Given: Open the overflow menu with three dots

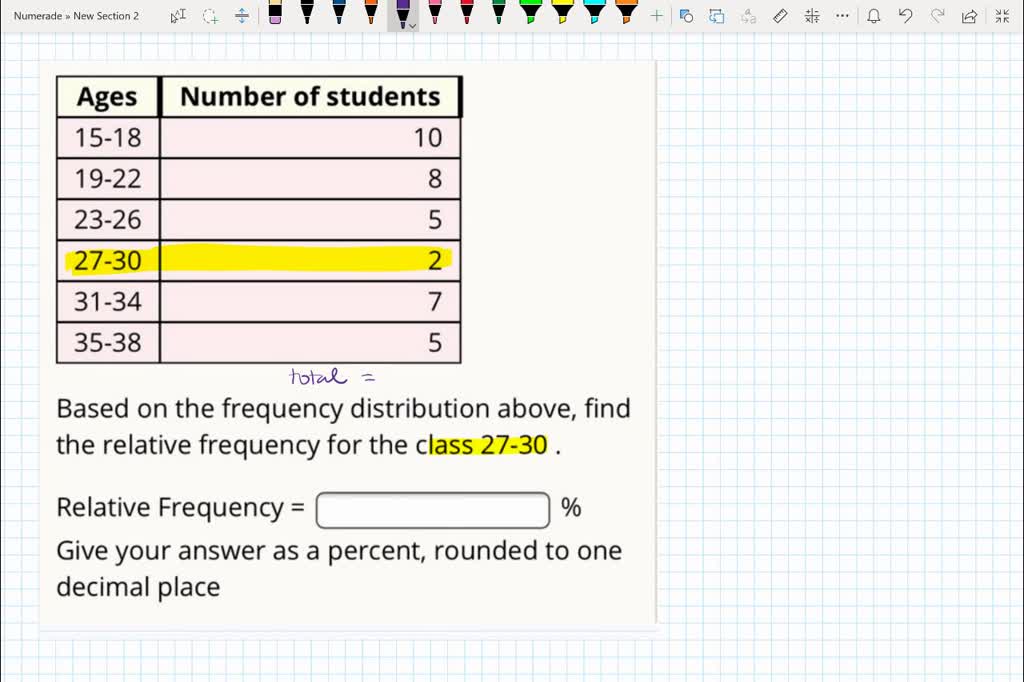Looking at the screenshot, I should (841, 16).
